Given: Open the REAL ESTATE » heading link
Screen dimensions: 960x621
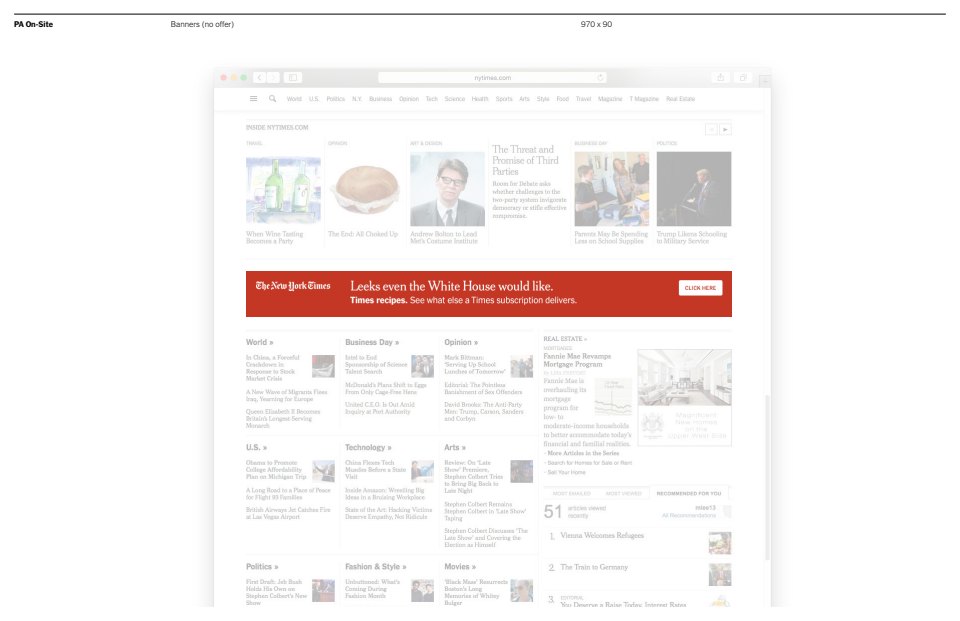Looking at the screenshot, I should tap(564, 339).
